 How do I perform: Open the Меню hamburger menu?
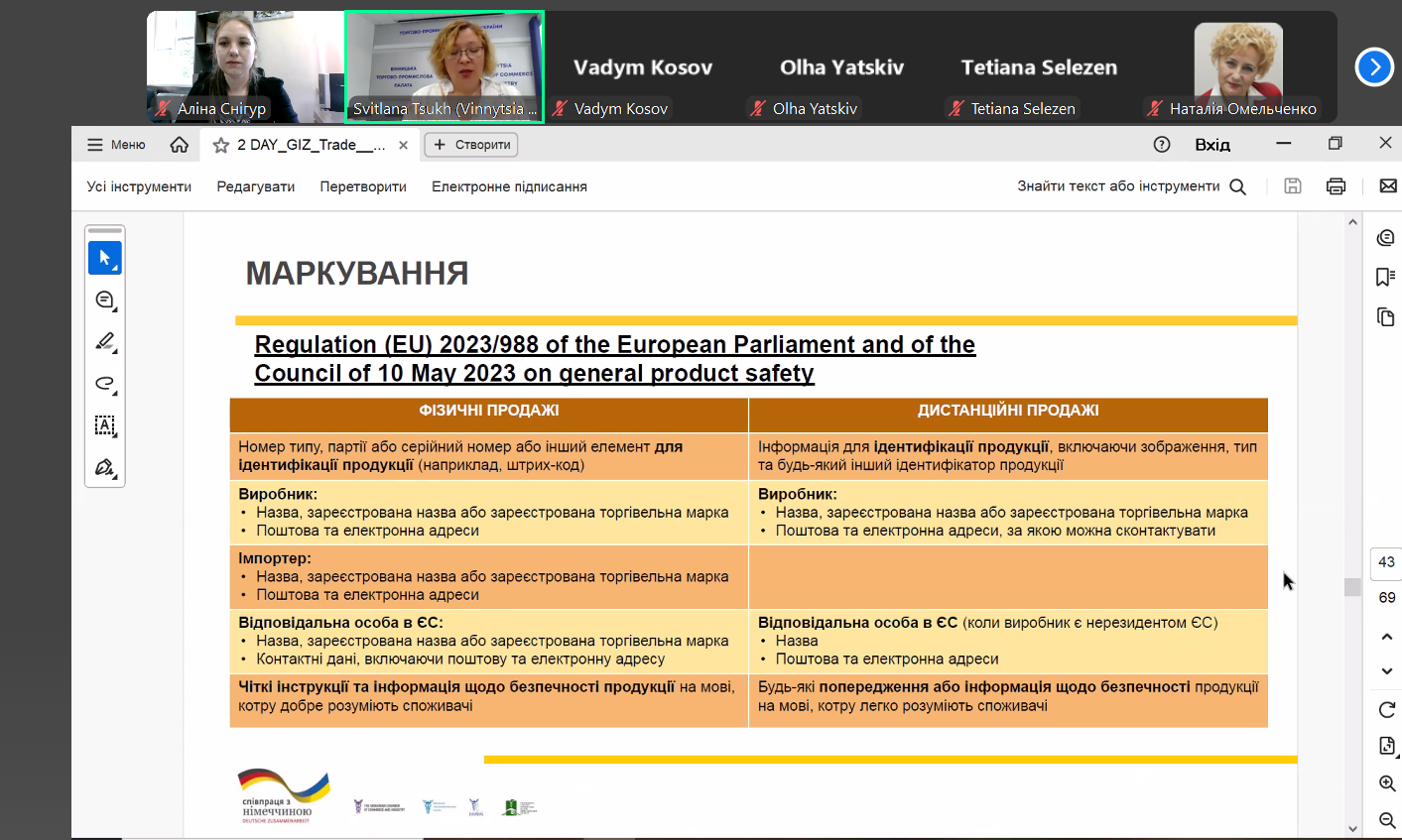116,145
